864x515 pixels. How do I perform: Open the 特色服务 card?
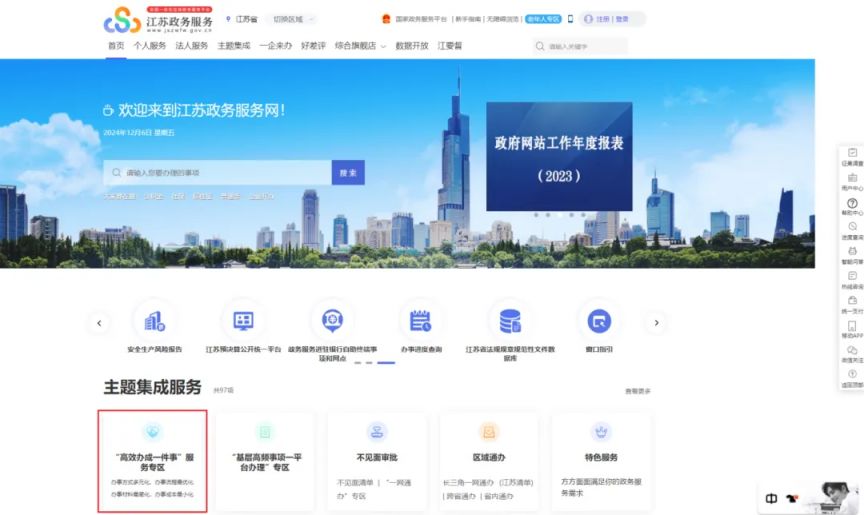(601, 462)
